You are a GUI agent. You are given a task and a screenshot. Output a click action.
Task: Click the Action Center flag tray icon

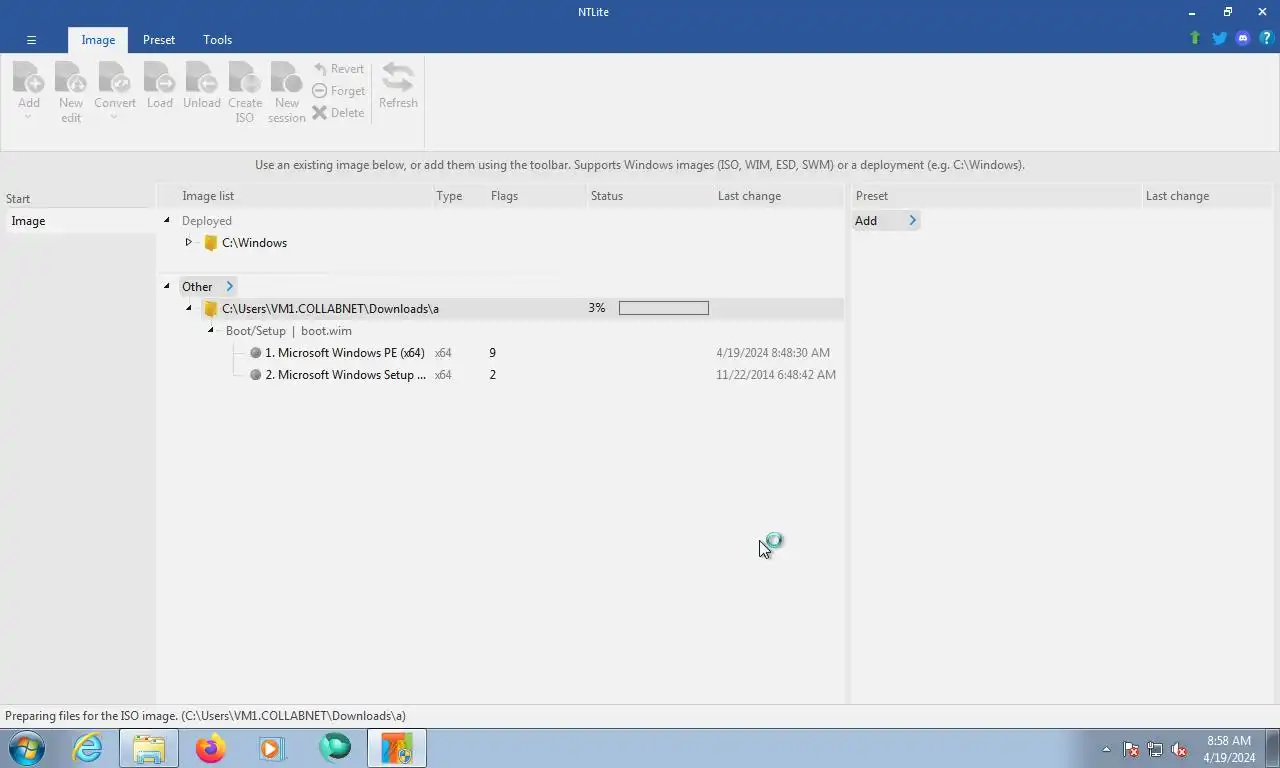[1131, 749]
